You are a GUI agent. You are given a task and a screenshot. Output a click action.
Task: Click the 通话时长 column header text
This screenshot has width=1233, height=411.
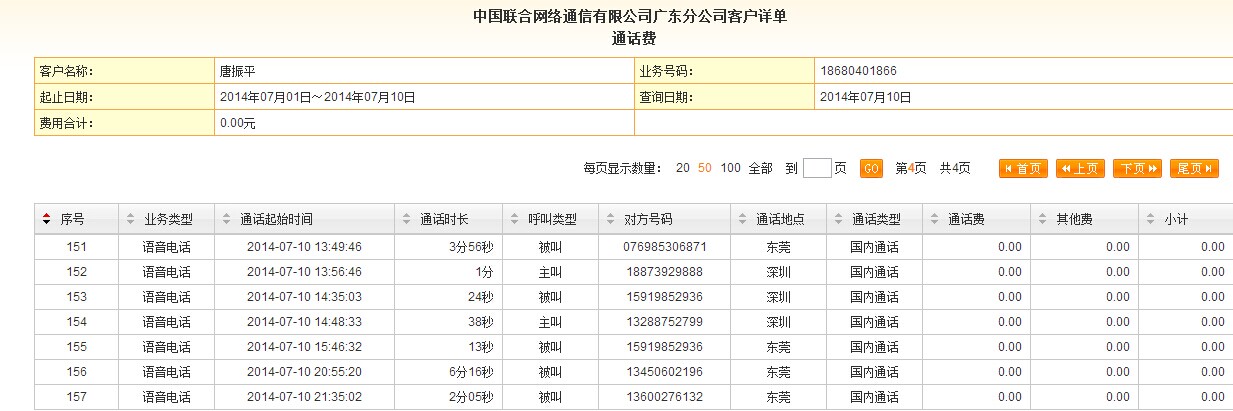[443, 220]
